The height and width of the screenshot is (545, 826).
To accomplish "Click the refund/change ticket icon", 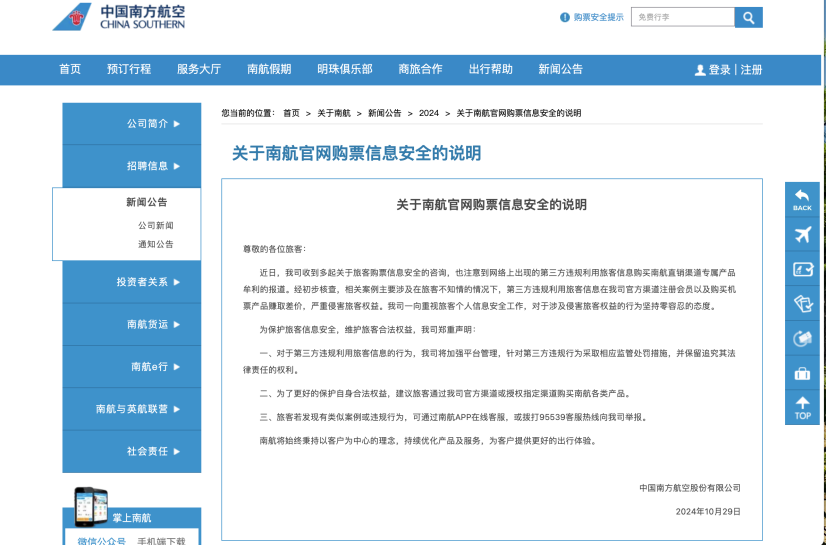I will (802, 339).
